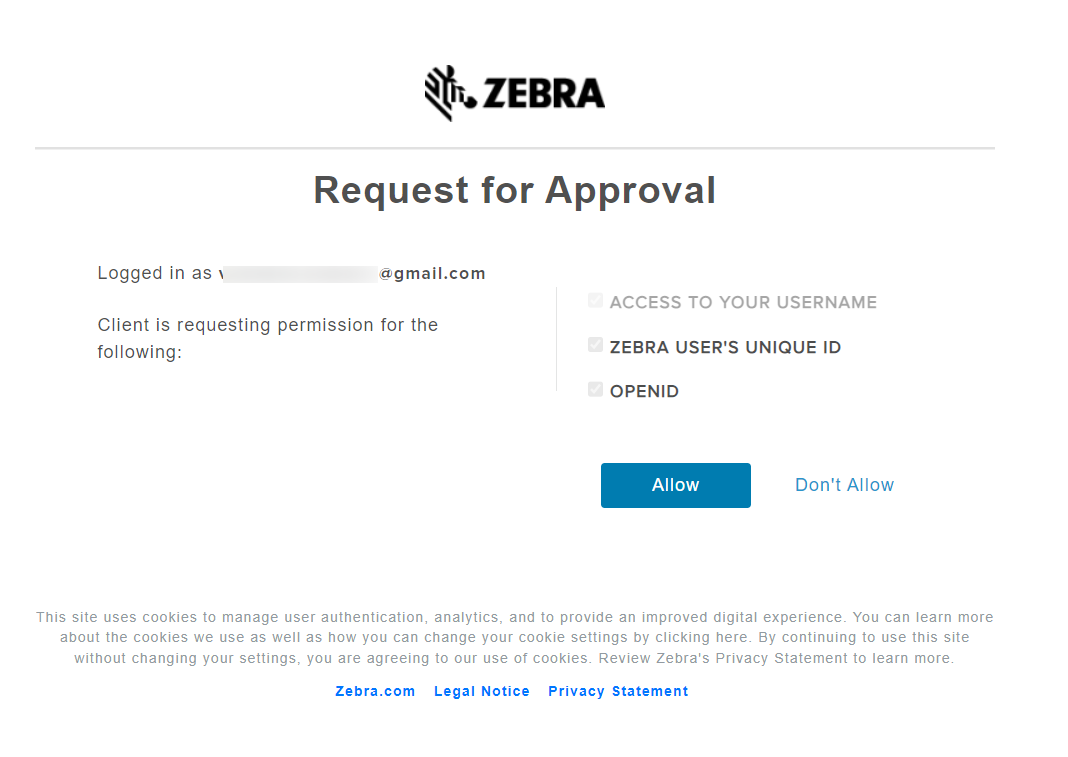The width and height of the screenshot is (1068, 757).
Task: Click the Client is requesting permission text
Action: click(x=268, y=339)
